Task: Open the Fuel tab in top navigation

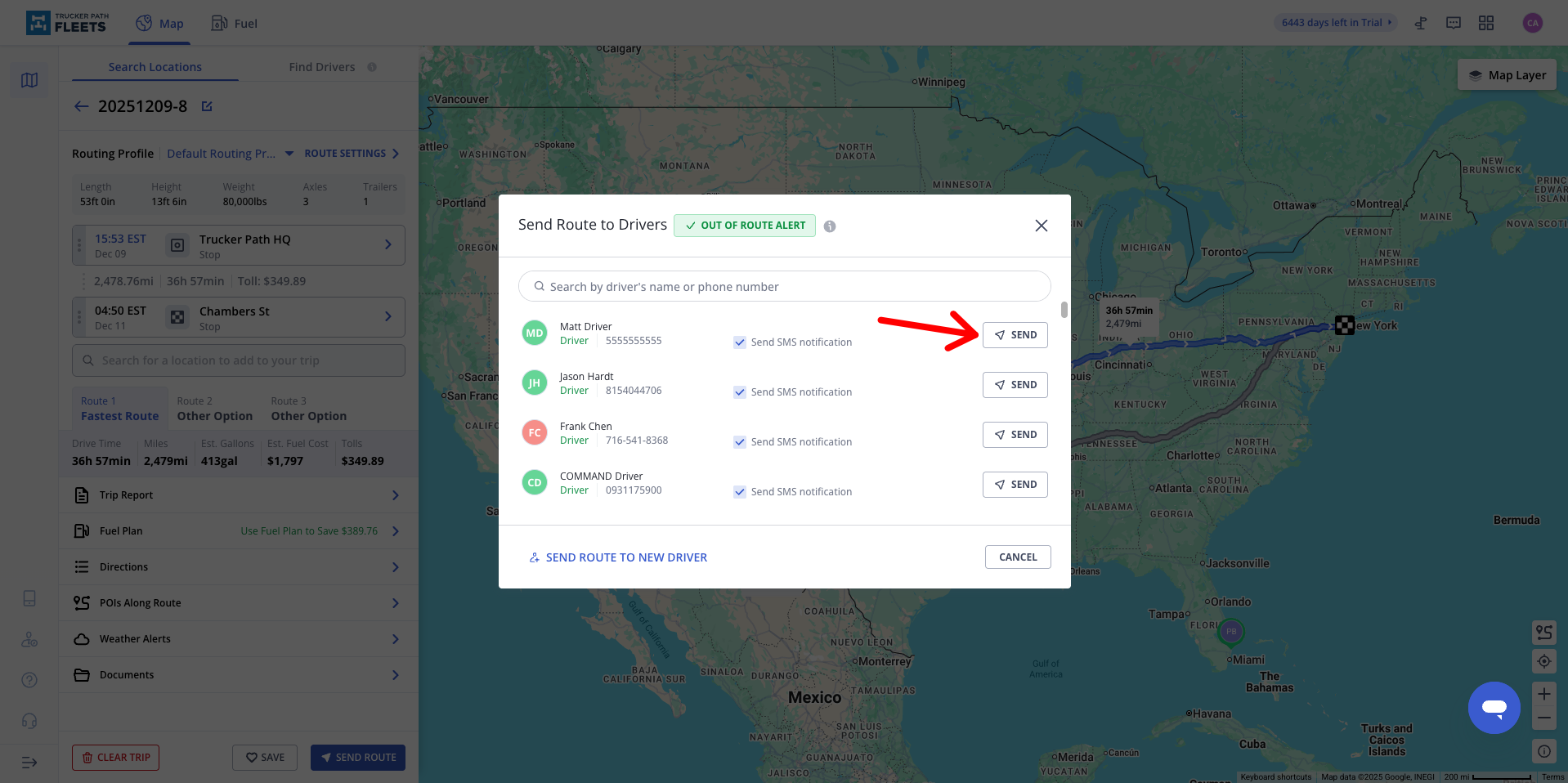Action: [x=235, y=24]
